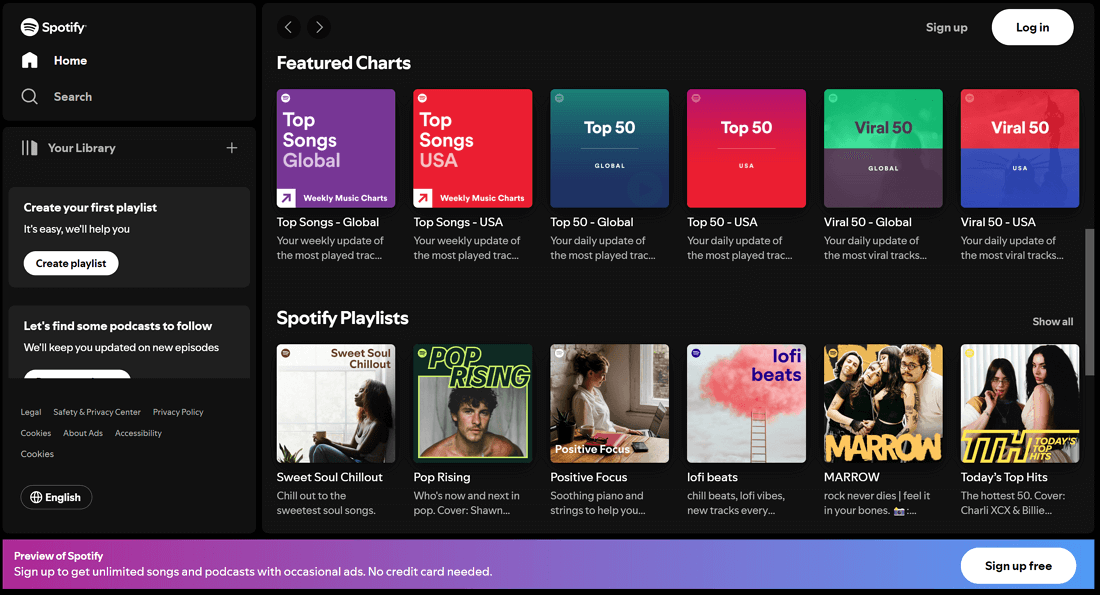Click the main content vertical scrollbar
Image resolution: width=1100 pixels, height=595 pixels.
point(1089,302)
